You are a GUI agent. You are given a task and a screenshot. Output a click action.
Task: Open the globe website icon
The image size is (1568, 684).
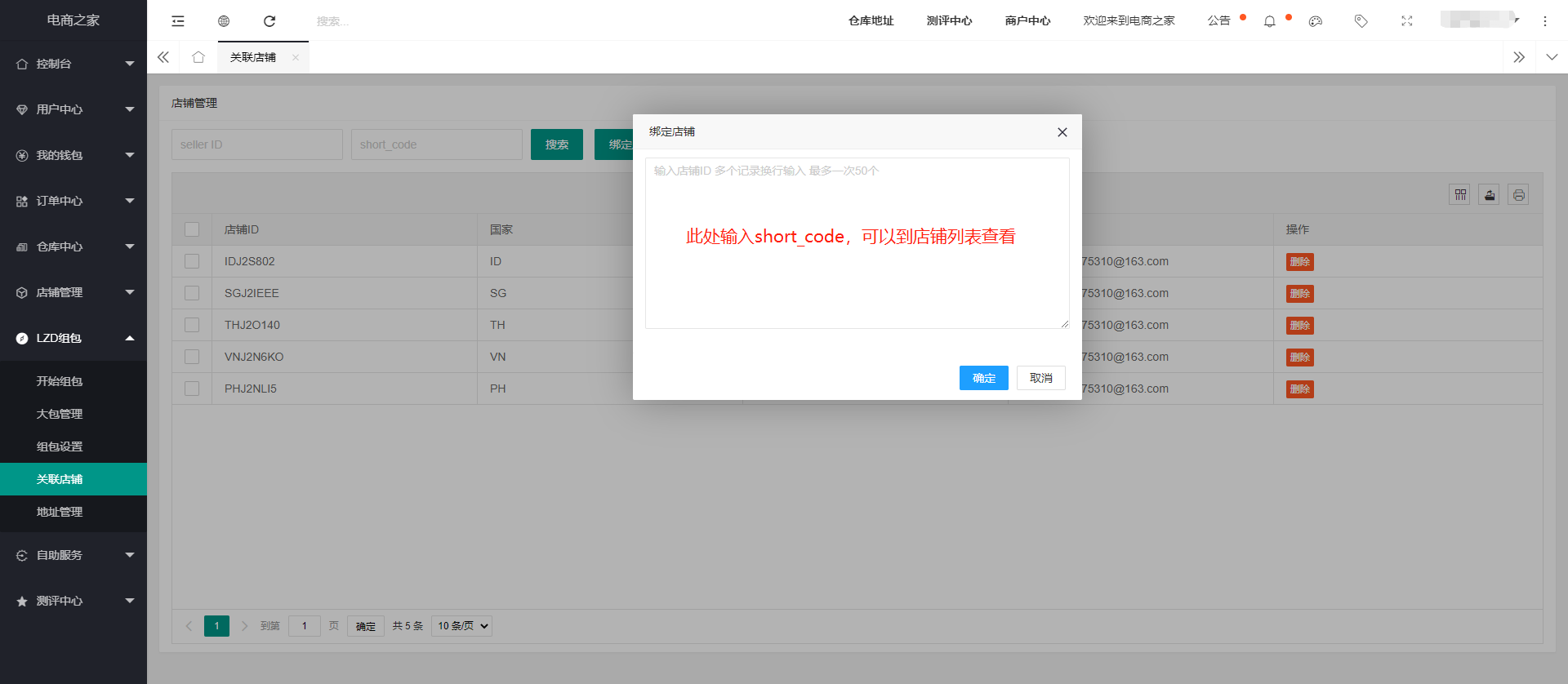[224, 21]
